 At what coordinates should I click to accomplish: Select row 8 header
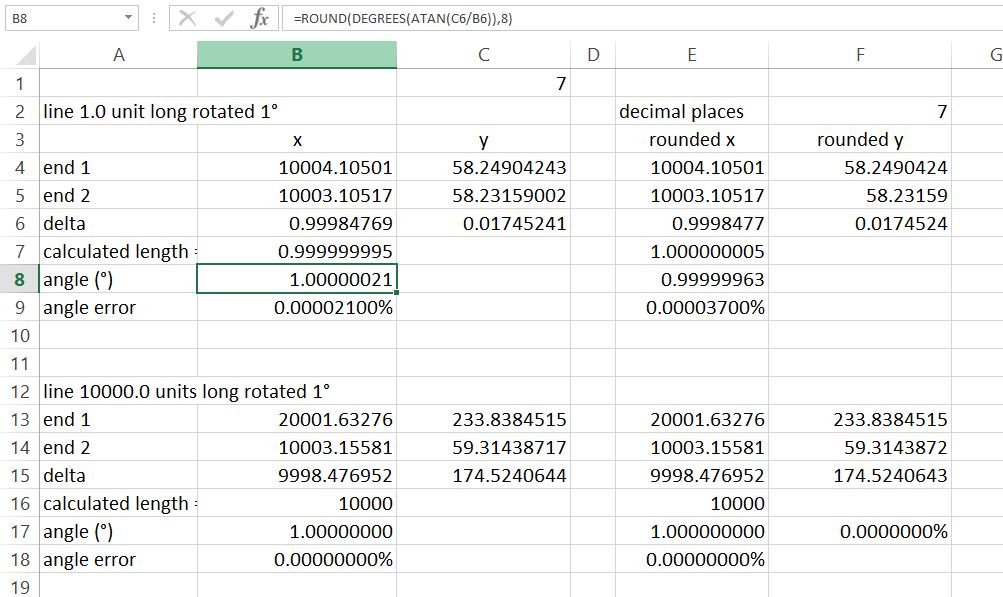[x=20, y=280]
